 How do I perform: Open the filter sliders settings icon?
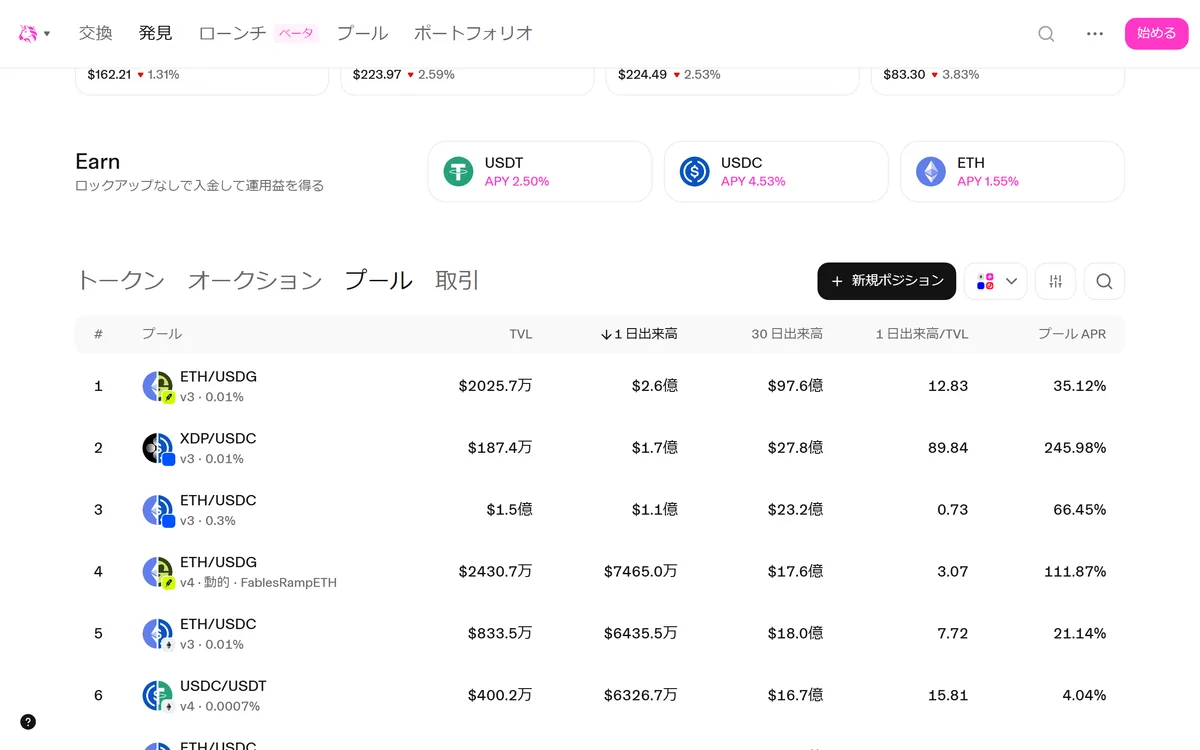(x=1055, y=281)
